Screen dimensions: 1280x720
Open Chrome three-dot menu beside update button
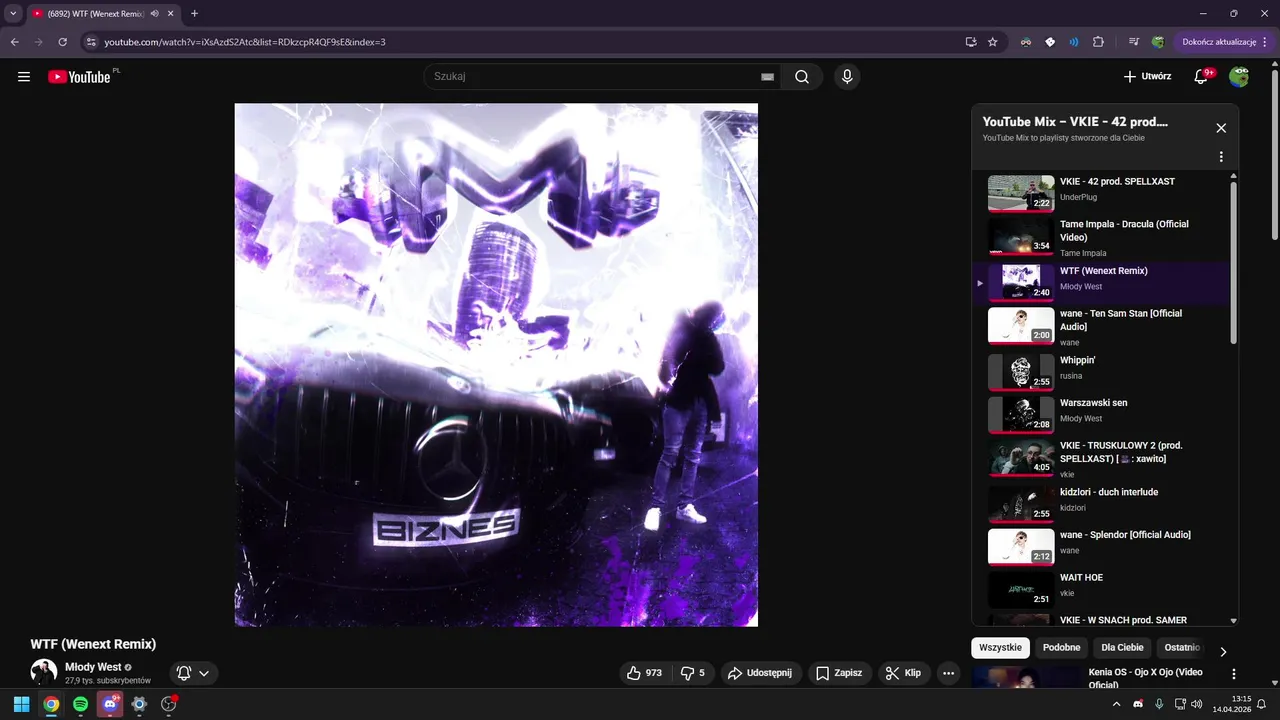[1265, 42]
